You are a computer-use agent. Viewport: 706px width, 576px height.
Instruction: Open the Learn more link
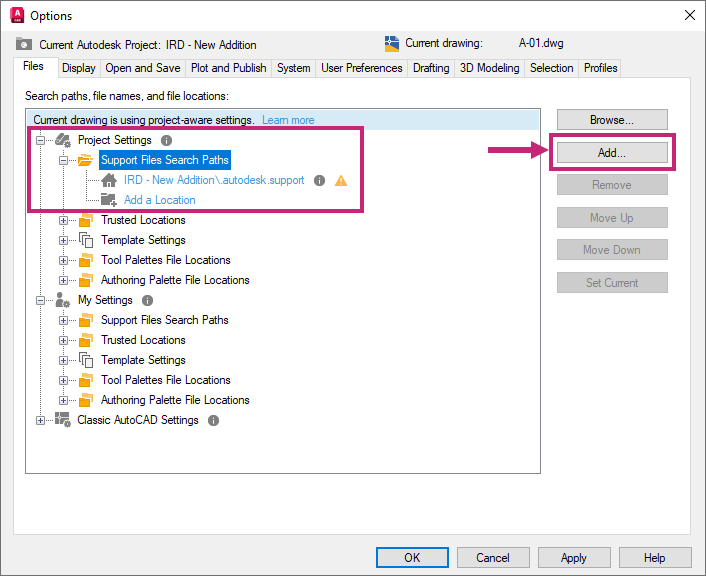tap(288, 120)
